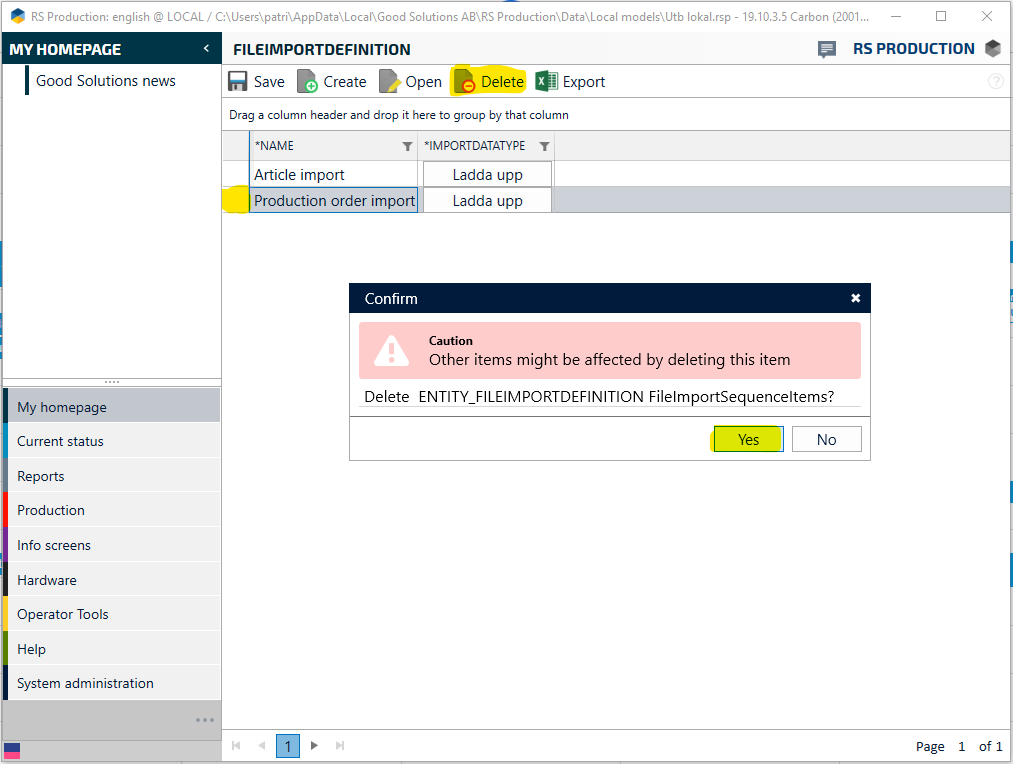Go to page 1 in pager
Viewport: 1013px width, 764px height.
pos(287,746)
